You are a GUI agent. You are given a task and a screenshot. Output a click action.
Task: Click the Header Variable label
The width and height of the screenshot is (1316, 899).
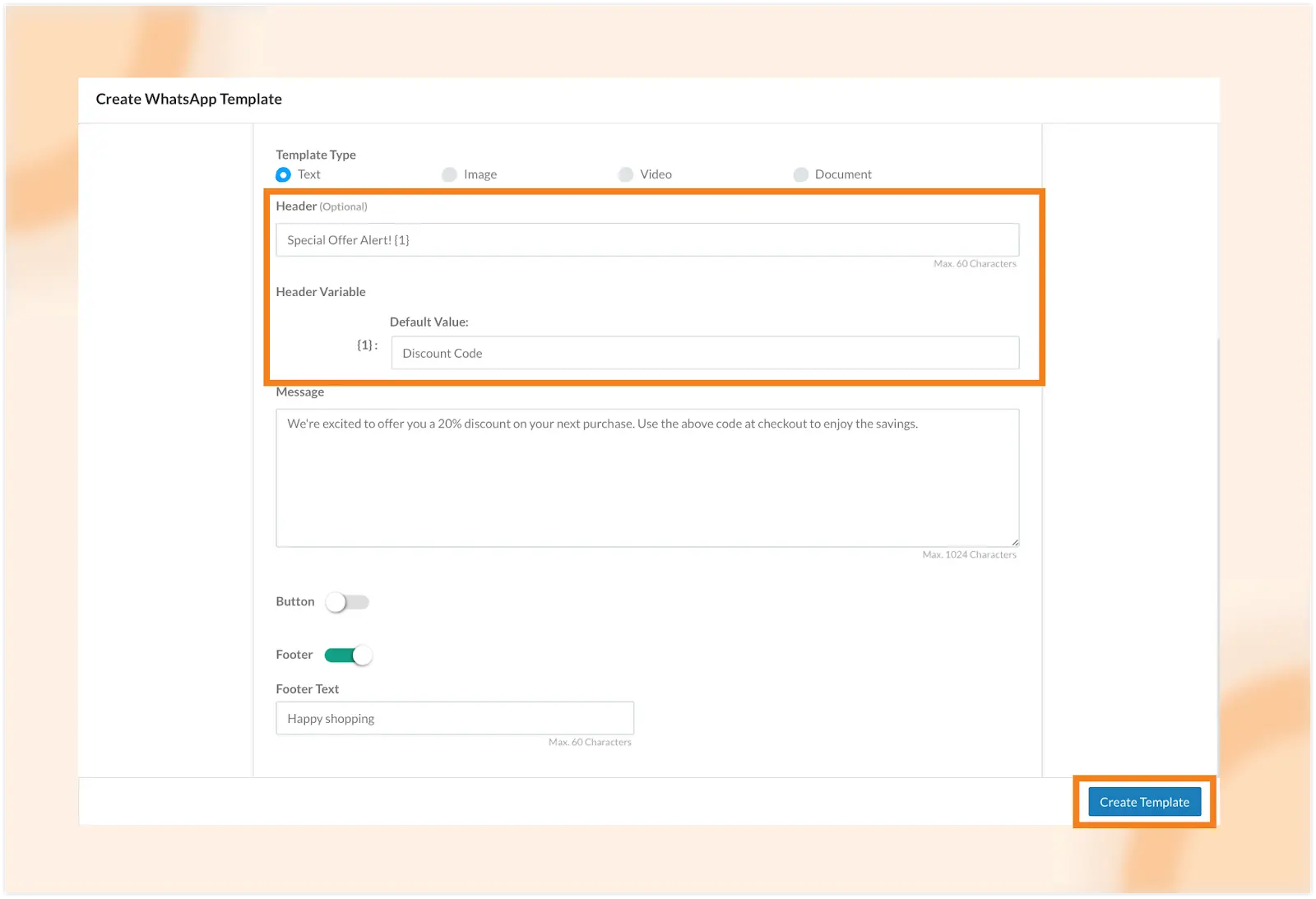(x=321, y=292)
